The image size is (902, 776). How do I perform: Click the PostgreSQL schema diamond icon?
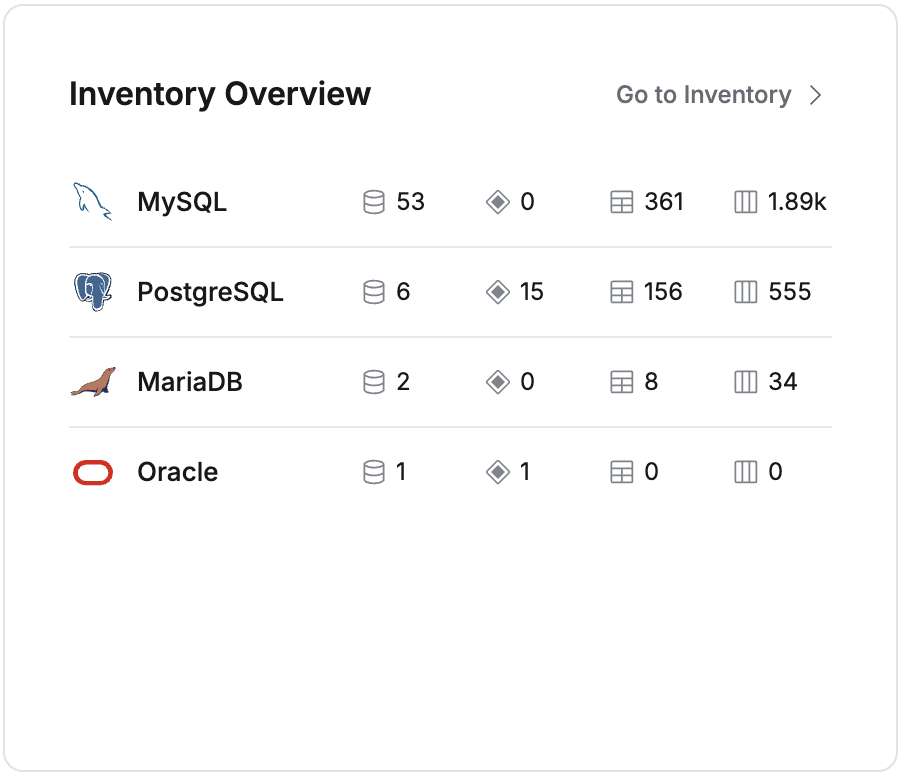point(497,292)
